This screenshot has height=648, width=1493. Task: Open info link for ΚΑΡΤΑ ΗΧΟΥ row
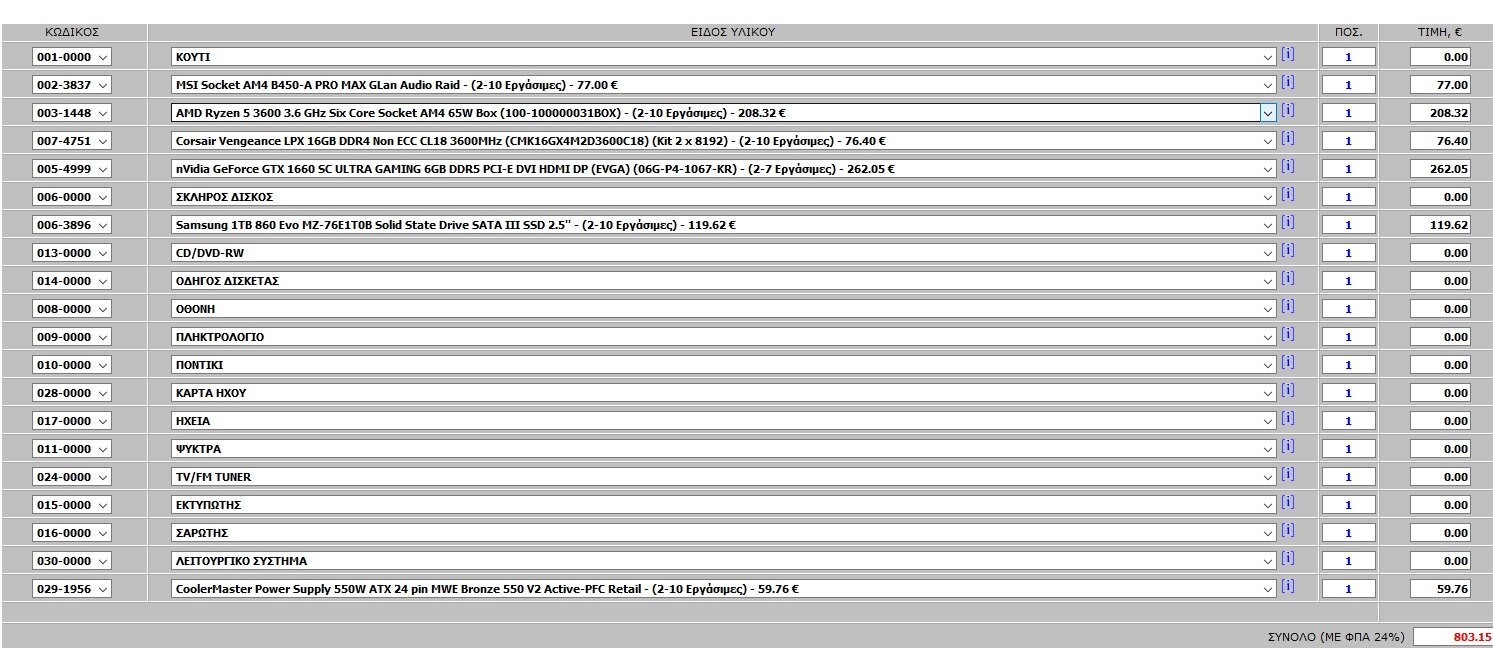[x=1288, y=391]
